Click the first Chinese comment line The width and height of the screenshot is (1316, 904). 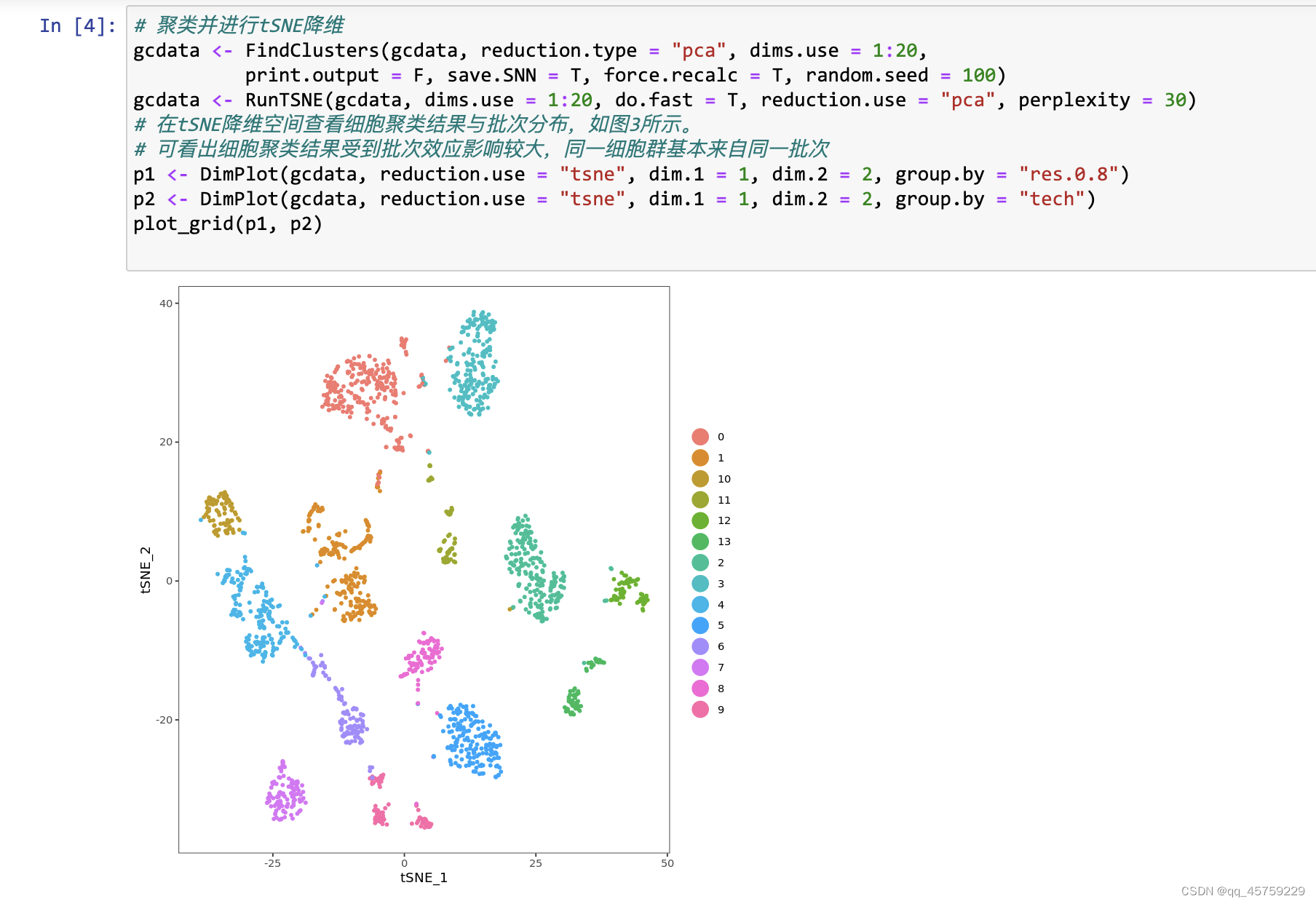(x=239, y=26)
